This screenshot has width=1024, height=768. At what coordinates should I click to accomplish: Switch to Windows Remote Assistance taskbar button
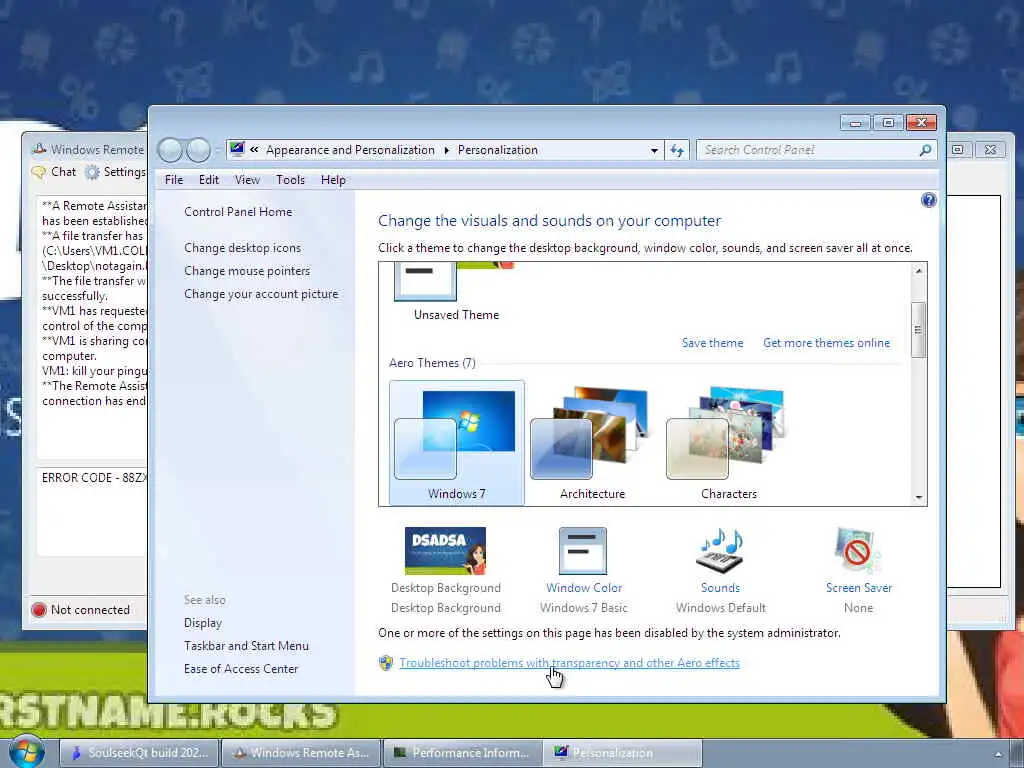pyautogui.click(x=300, y=753)
